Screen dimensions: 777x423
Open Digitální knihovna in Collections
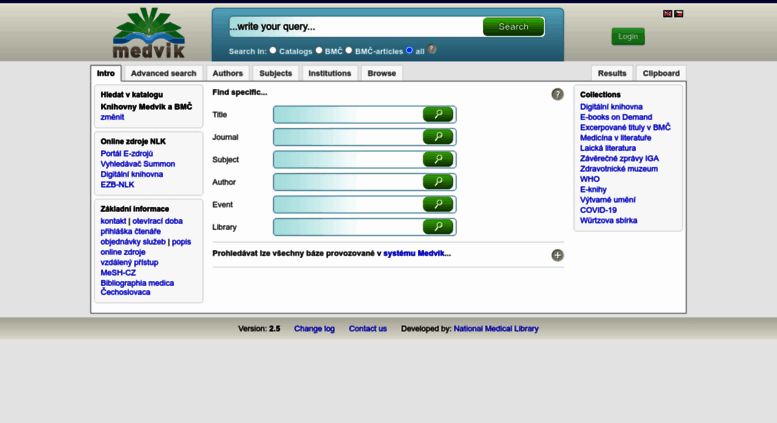click(x=611, y=107)
